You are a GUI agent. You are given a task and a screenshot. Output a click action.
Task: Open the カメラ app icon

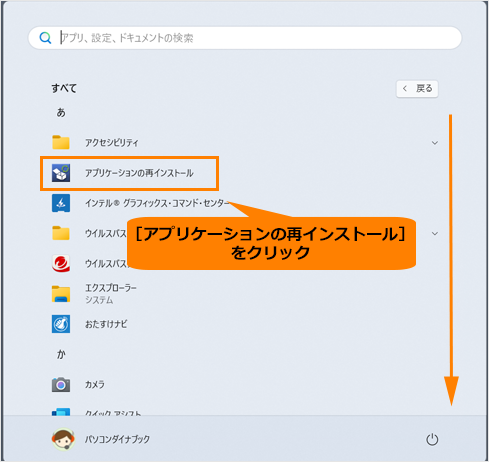(61, 384)
